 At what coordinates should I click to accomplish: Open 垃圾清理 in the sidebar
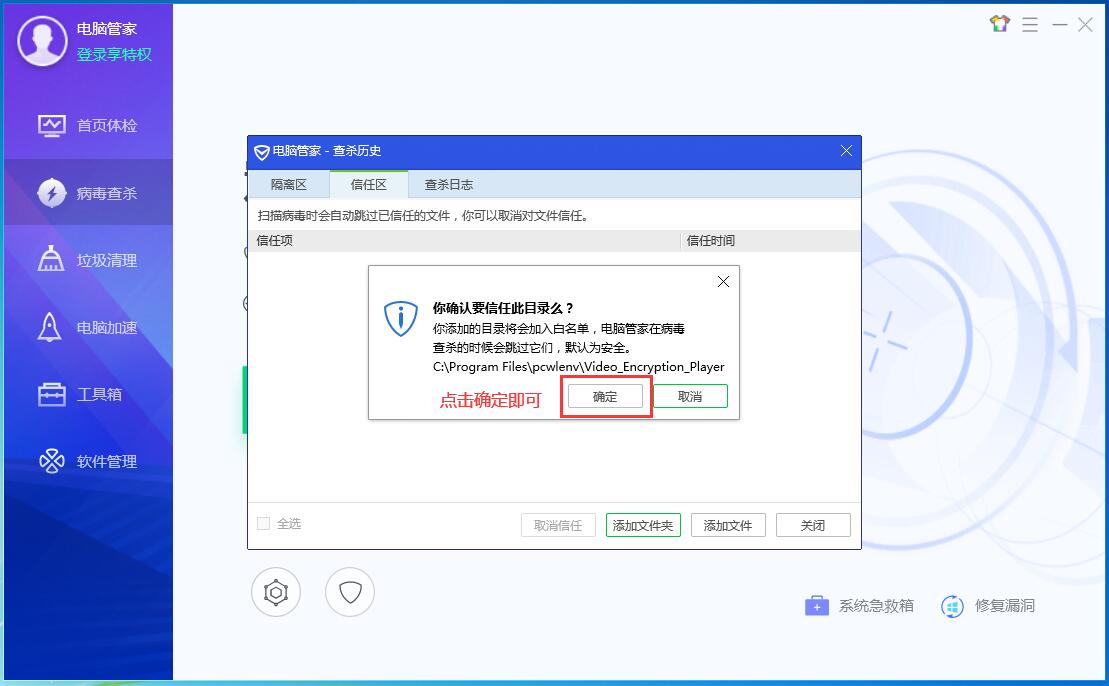88,260
